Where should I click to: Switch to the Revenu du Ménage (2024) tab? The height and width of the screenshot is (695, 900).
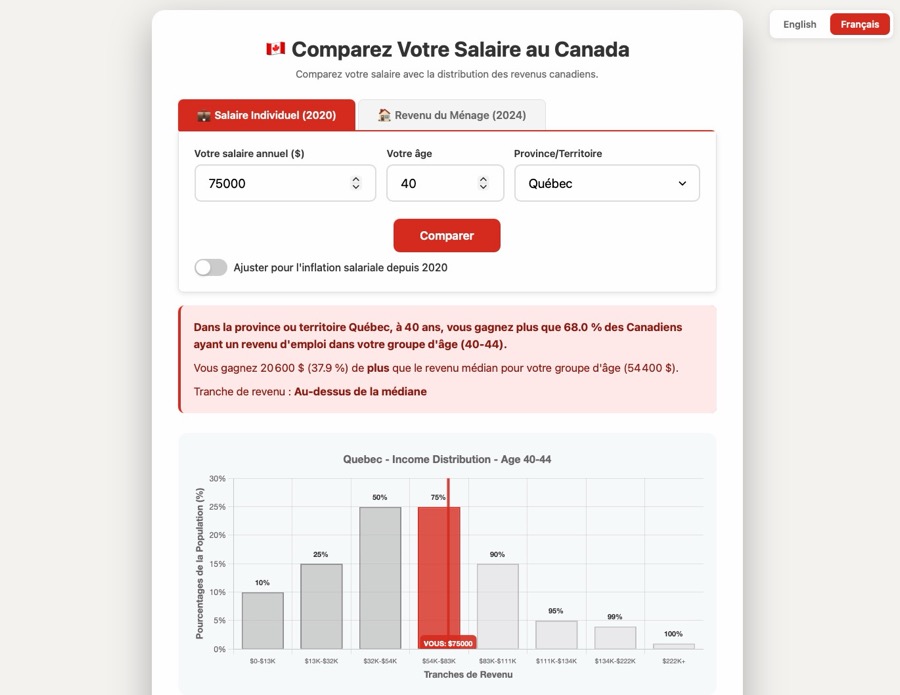click(451, 115)
